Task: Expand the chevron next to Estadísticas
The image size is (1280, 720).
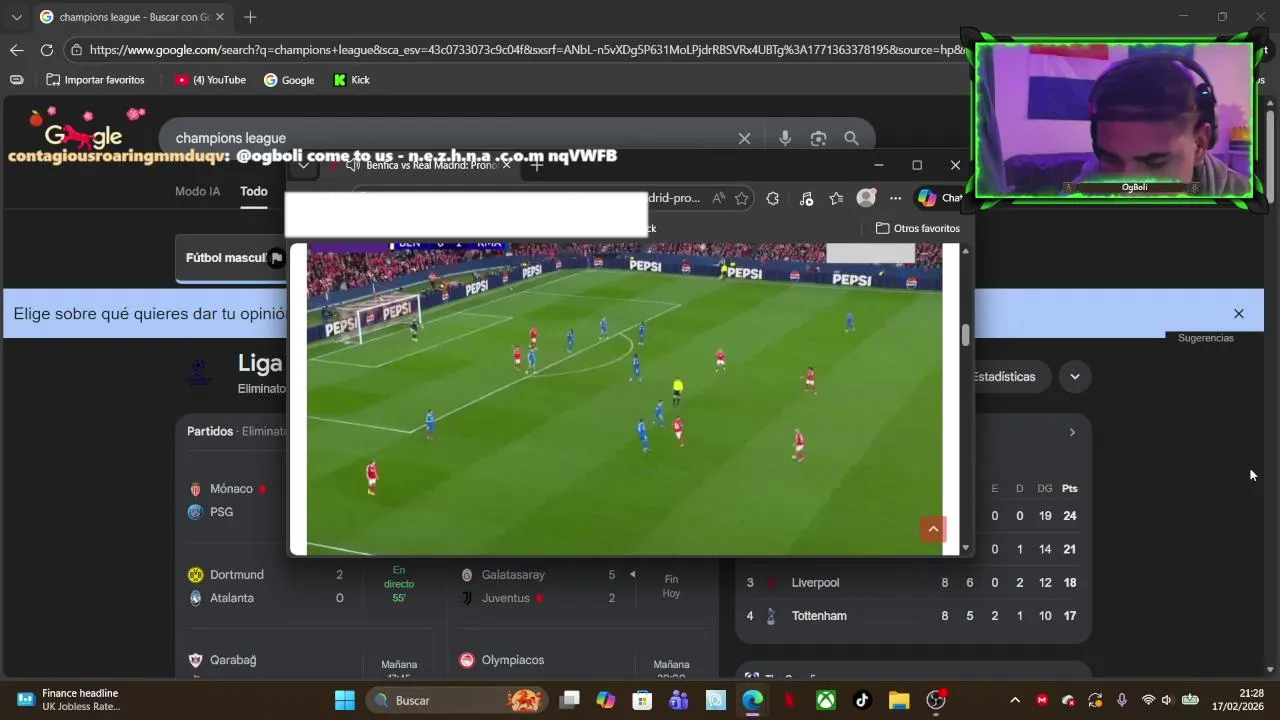Action: pos(1075,377)
